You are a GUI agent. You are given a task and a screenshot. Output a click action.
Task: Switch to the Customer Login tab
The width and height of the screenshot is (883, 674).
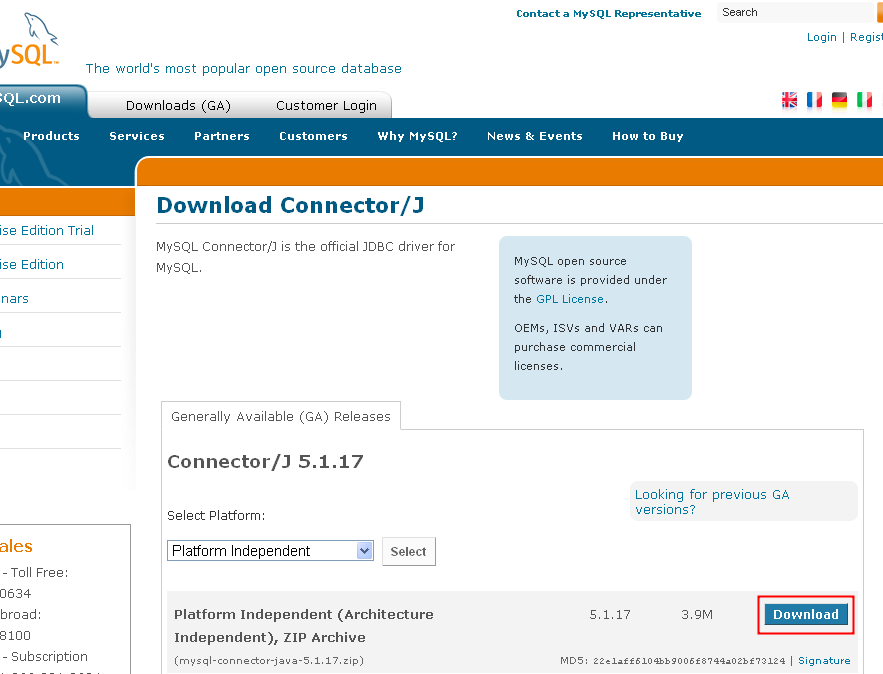[326, 105]
